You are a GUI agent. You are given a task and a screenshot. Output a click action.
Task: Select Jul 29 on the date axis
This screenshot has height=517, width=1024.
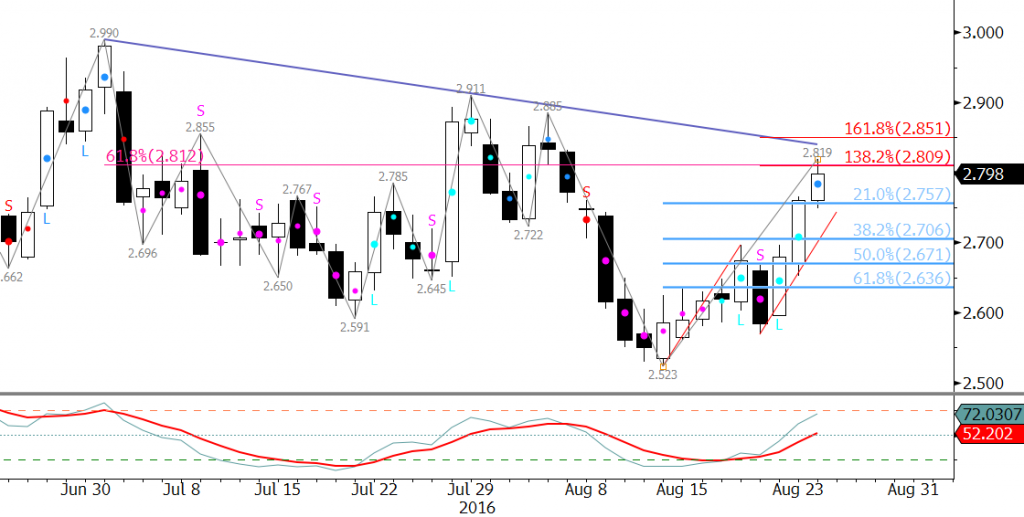(470, 489)
